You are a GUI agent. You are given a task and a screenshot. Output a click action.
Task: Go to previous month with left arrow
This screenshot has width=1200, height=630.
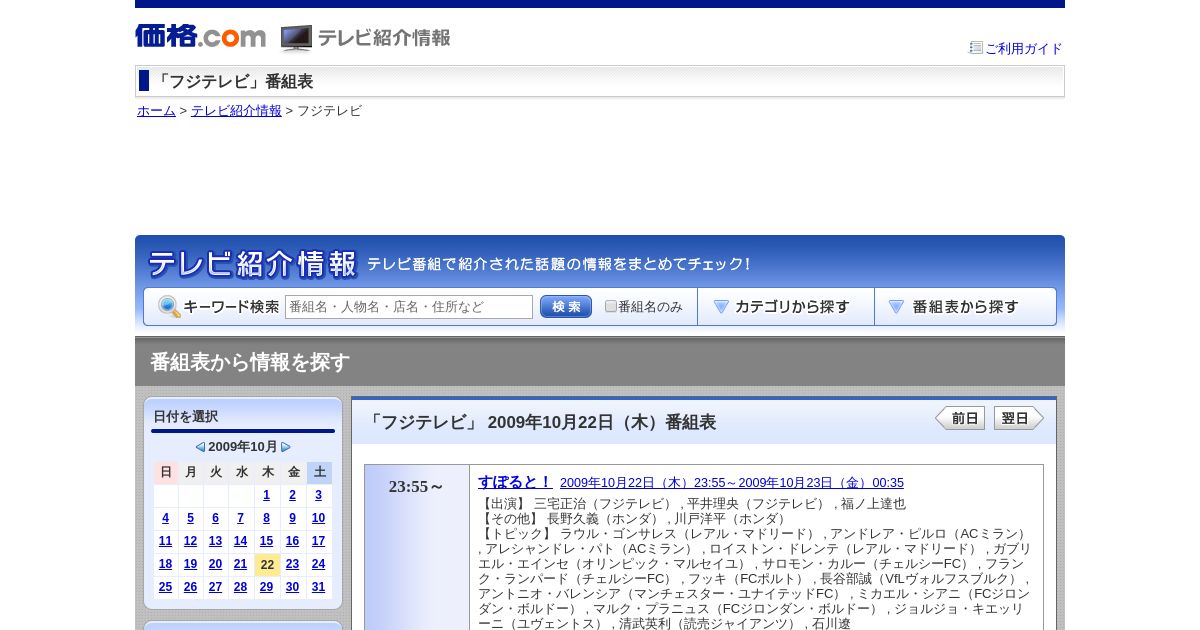click(200, 447)
